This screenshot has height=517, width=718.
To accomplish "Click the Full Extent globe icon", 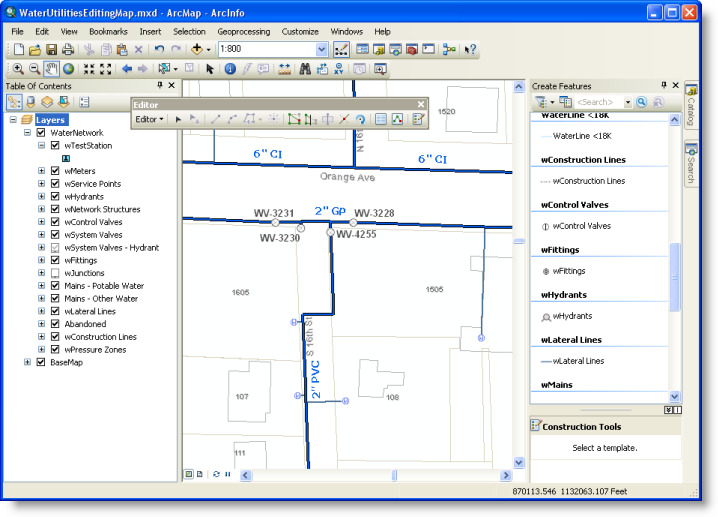I will tap(67, 69).
